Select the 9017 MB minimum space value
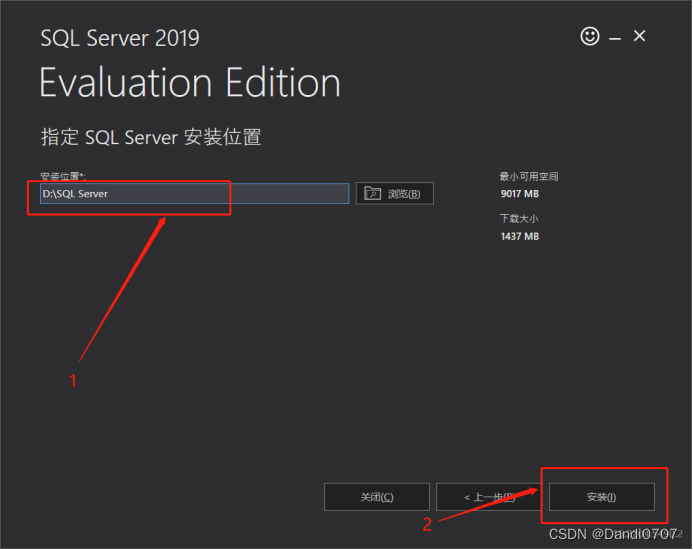 [520, 194]
